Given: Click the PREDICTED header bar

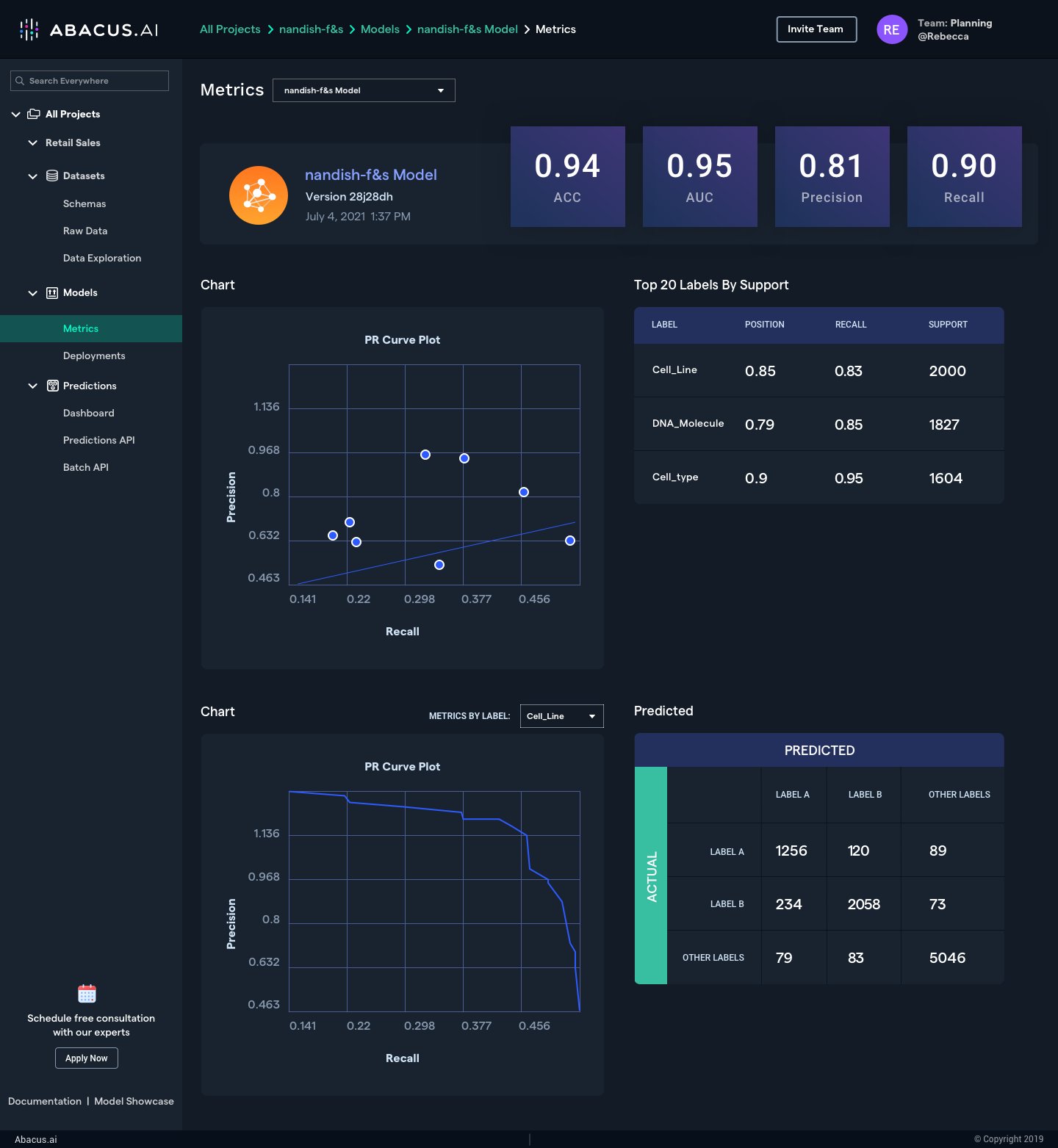Looking at the screenshot, I should [x=819, y=750].
